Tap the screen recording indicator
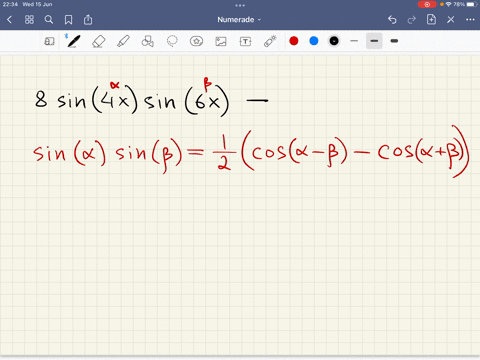The image size is (480, 360). (427, 4)
